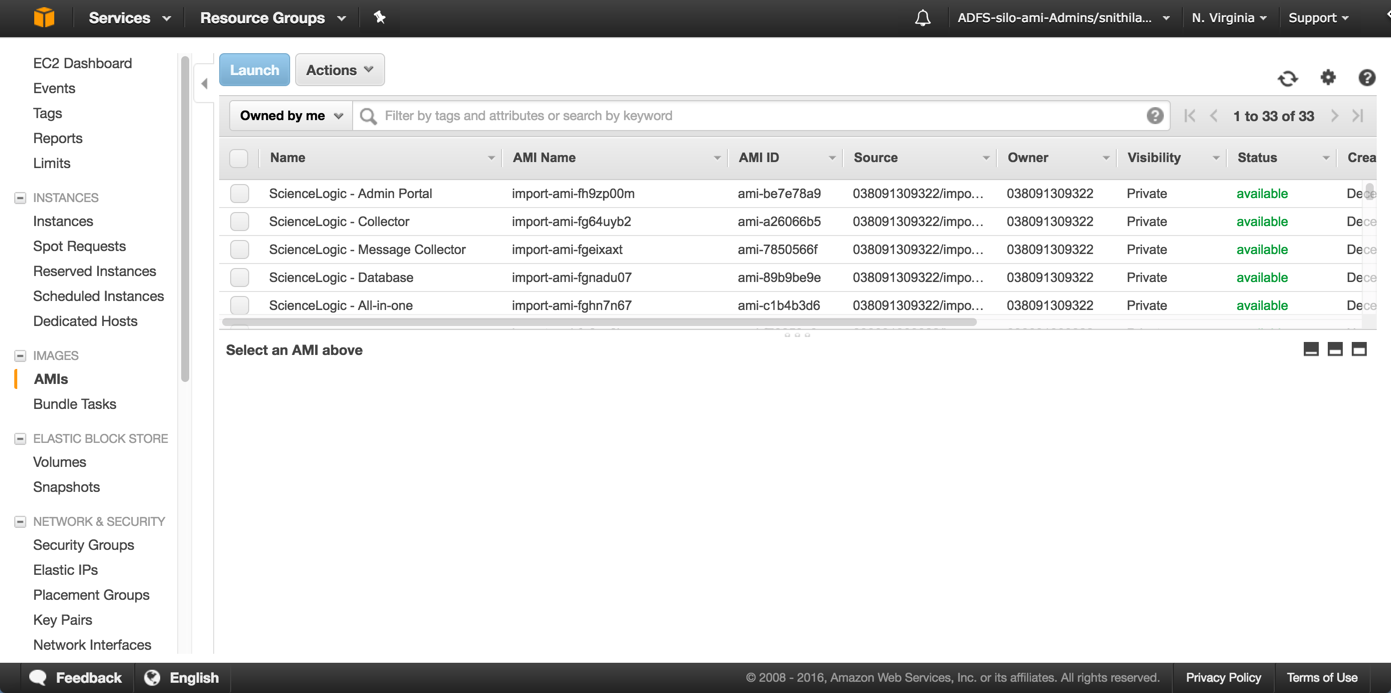Click the AWS orange cube logo
This screenshot has height=695, width=1391.
click(x=44, y=18)
